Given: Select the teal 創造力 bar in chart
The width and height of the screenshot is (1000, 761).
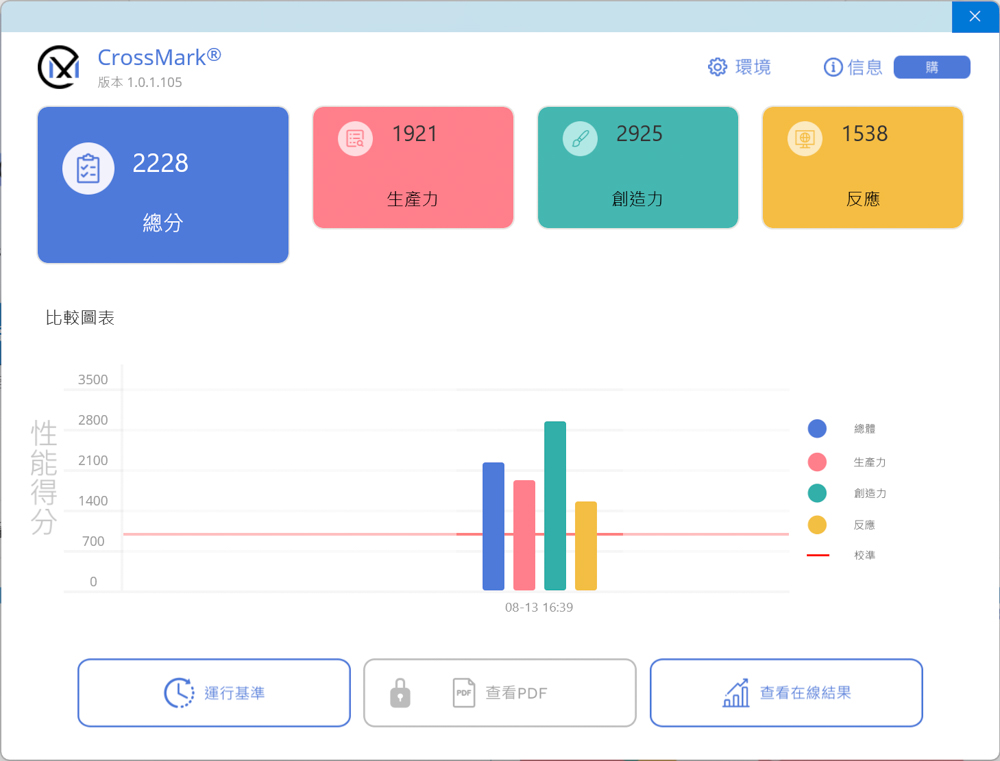Looking at the screenshot, I should point(555,506).
